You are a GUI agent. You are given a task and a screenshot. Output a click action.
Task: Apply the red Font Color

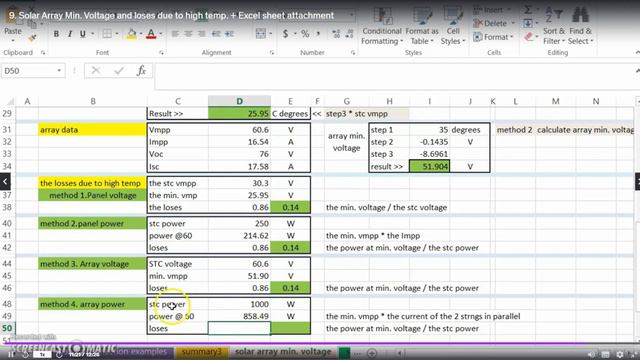[151, 34]
